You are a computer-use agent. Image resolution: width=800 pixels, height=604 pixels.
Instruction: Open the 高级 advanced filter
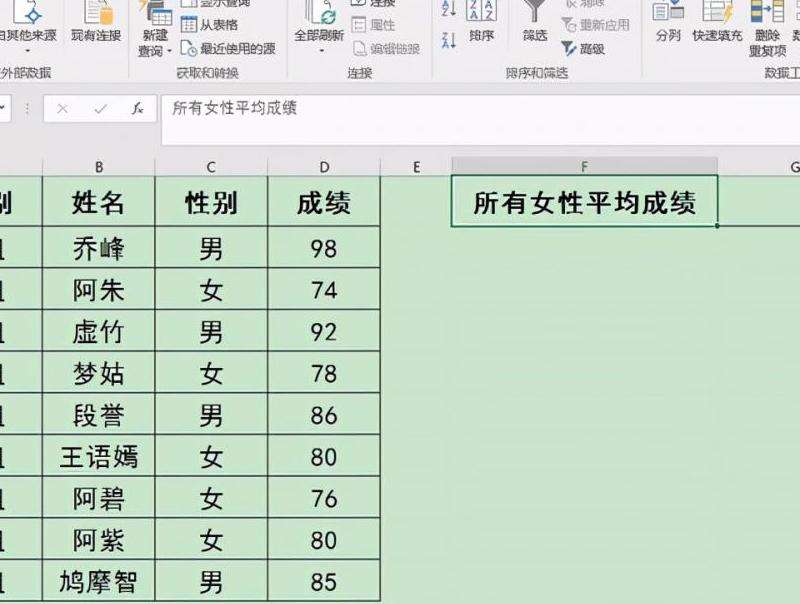[x=583, y=48]
